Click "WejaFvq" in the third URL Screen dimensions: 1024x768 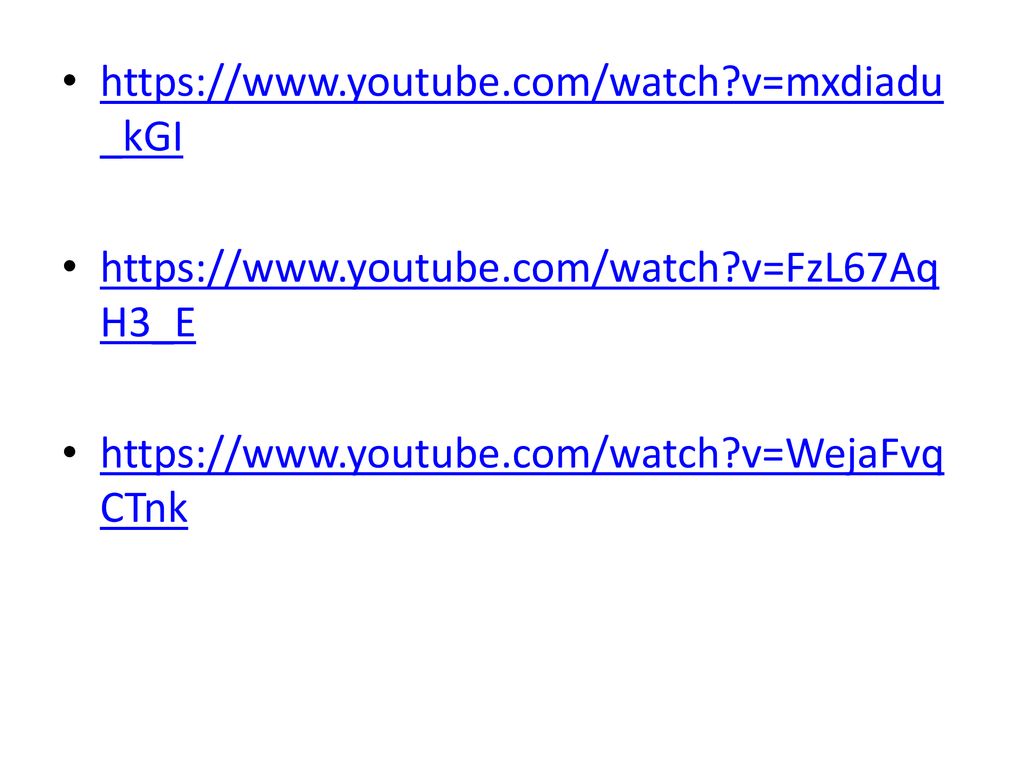[x=863, y=456]
